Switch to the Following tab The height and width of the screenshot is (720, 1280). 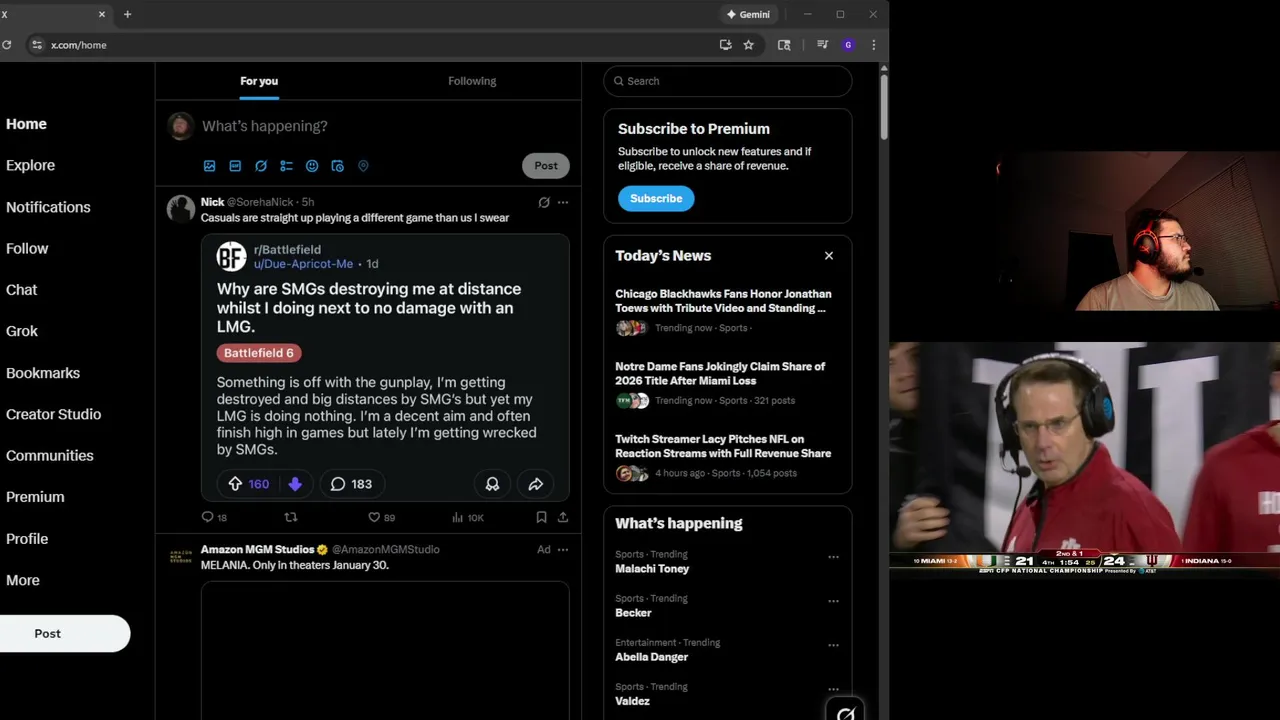click(x=472, y=81)
